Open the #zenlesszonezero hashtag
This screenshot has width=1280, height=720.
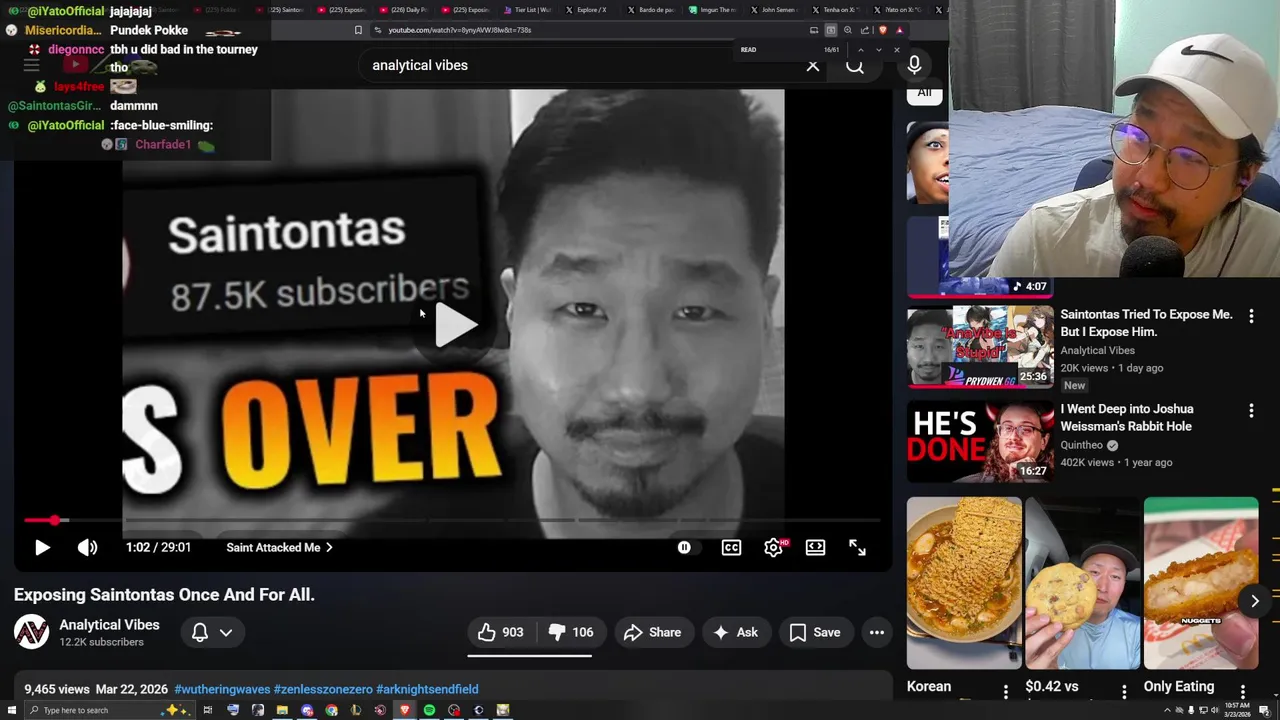tap(323, 689)
